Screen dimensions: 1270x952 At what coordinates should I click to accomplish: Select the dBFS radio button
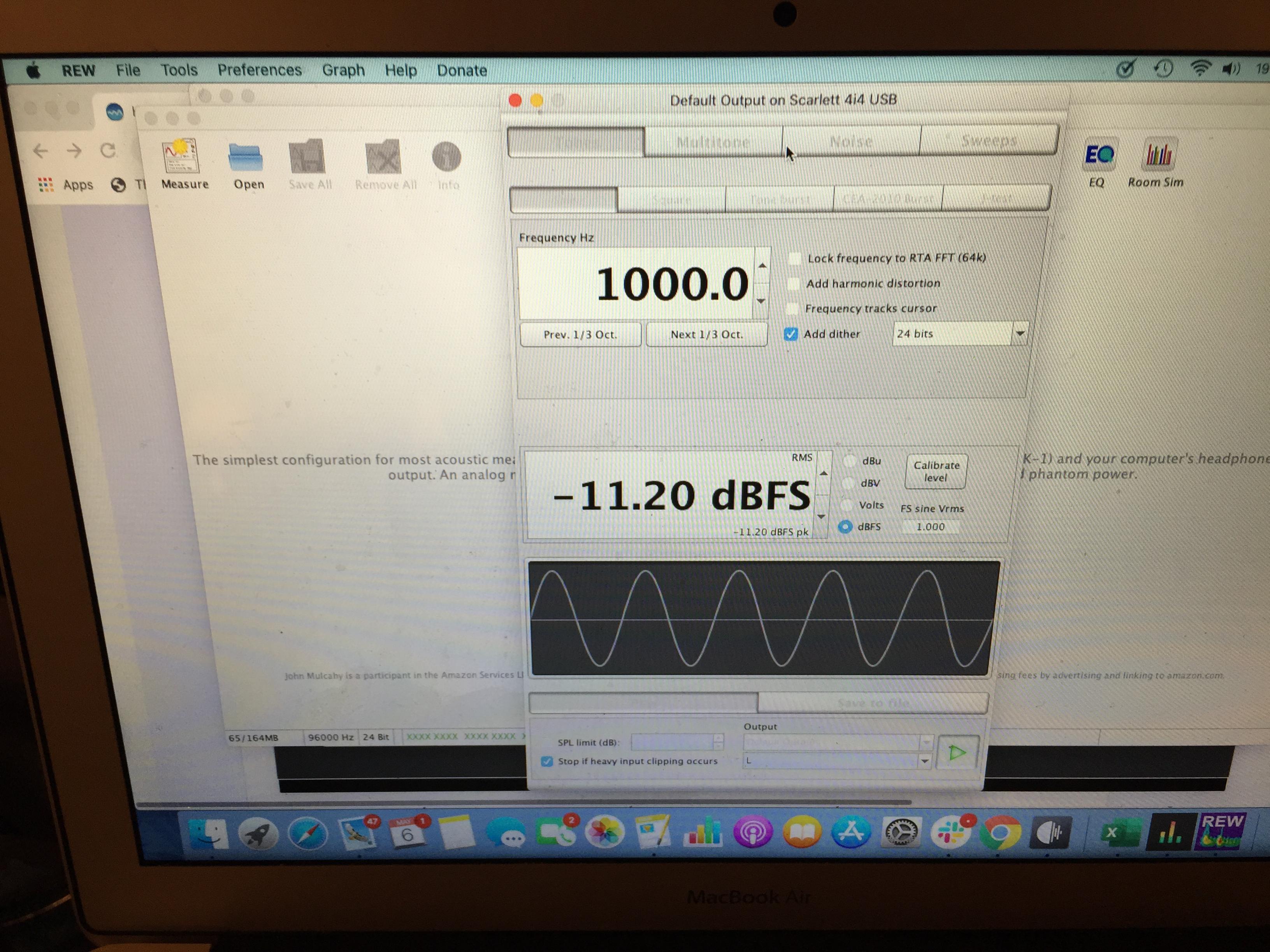[x=845, y=527]
